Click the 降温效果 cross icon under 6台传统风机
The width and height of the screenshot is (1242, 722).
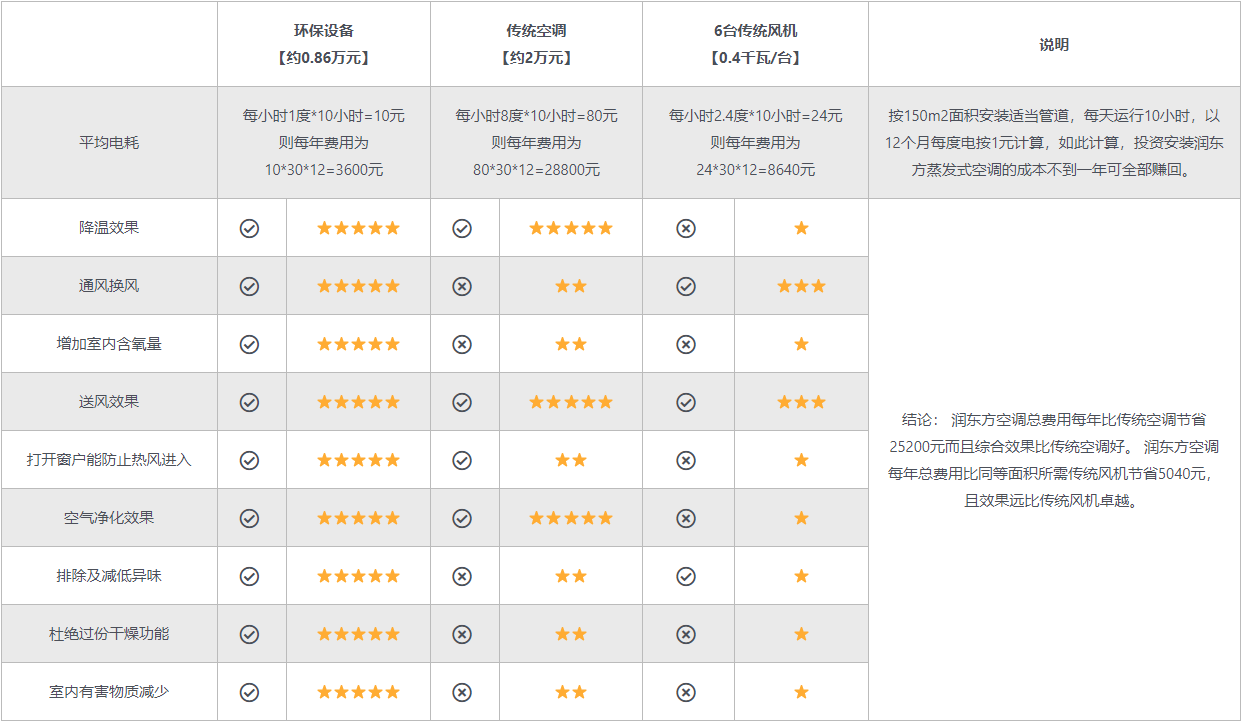pyautogui.click(x=686, y=228)
